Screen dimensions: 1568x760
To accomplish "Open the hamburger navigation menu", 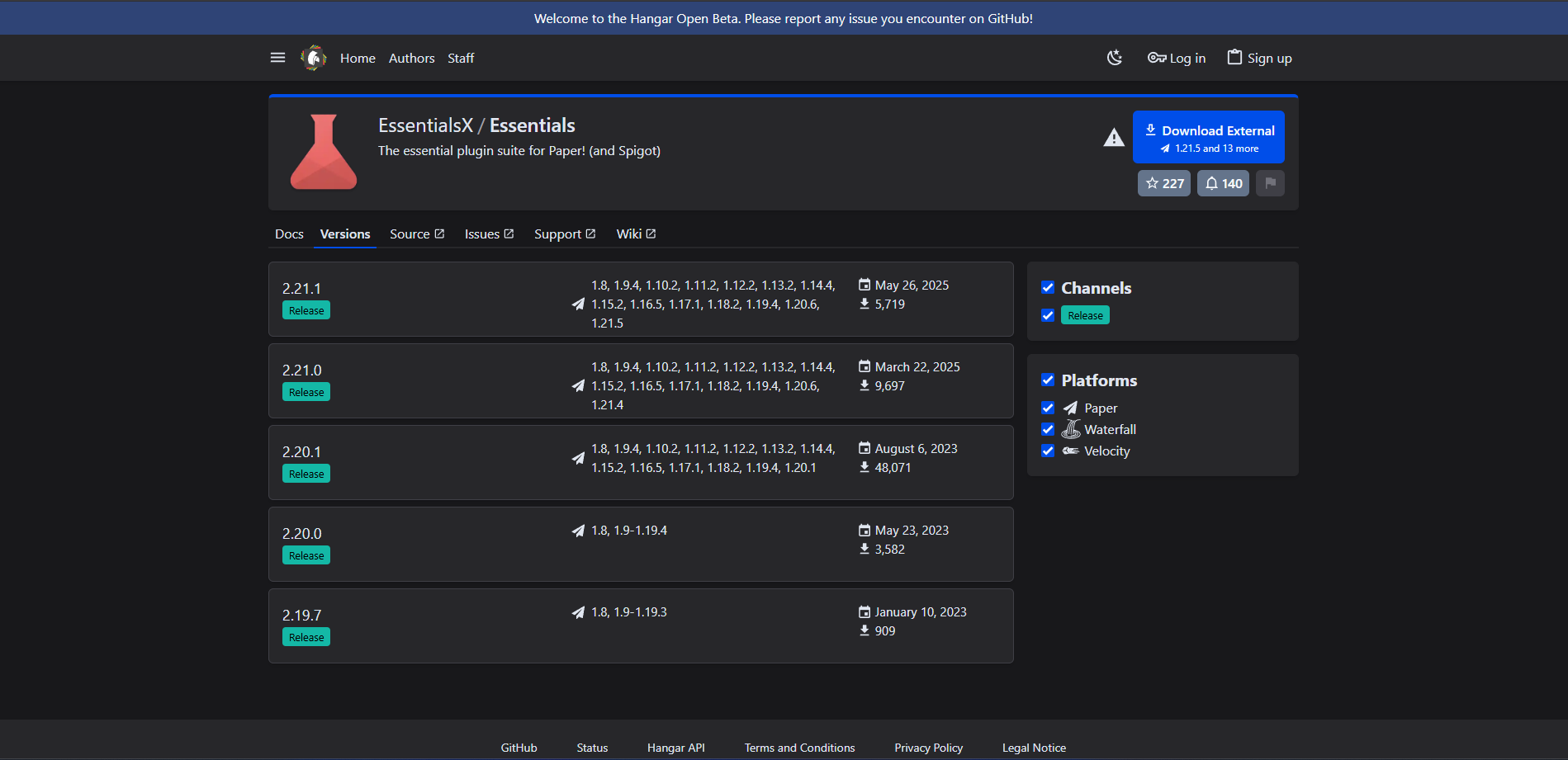I will [277, 58].
